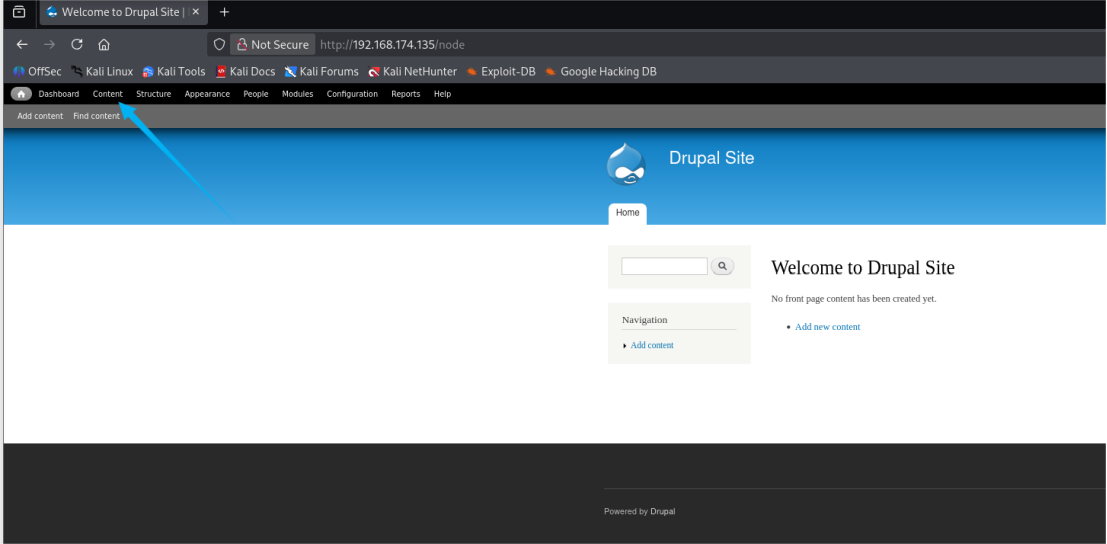Screen dimensions: 1107x544
Task: Click the Drupal Site title link
Action: [x=711, y=158]
